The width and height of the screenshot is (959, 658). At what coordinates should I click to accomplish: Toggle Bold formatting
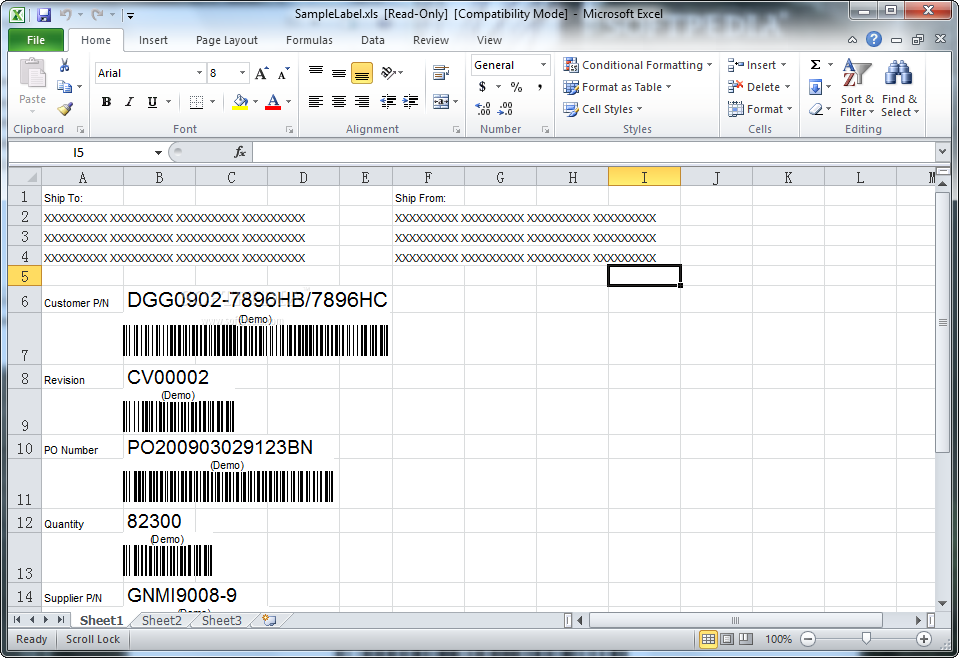[x=106, y=102]
